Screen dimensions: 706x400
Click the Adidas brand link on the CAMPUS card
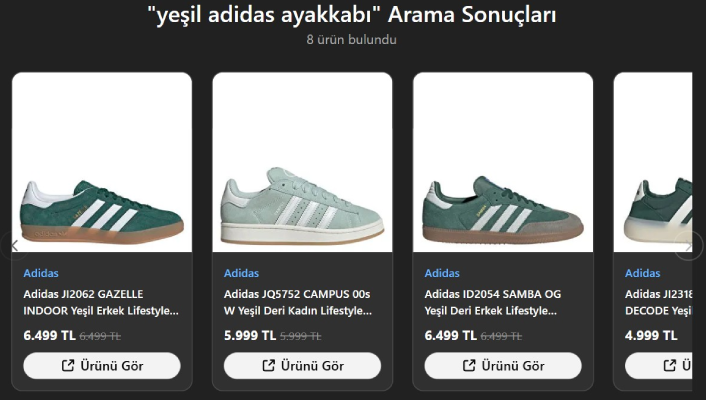coord(241,273)
